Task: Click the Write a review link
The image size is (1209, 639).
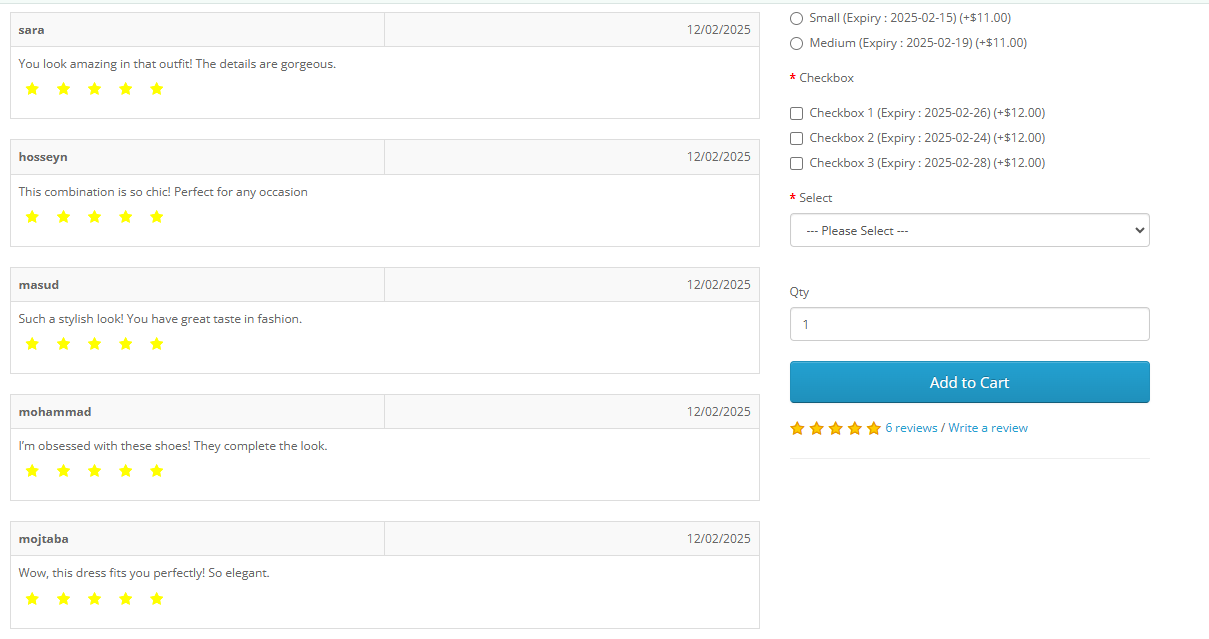Action: pos(988,428)
